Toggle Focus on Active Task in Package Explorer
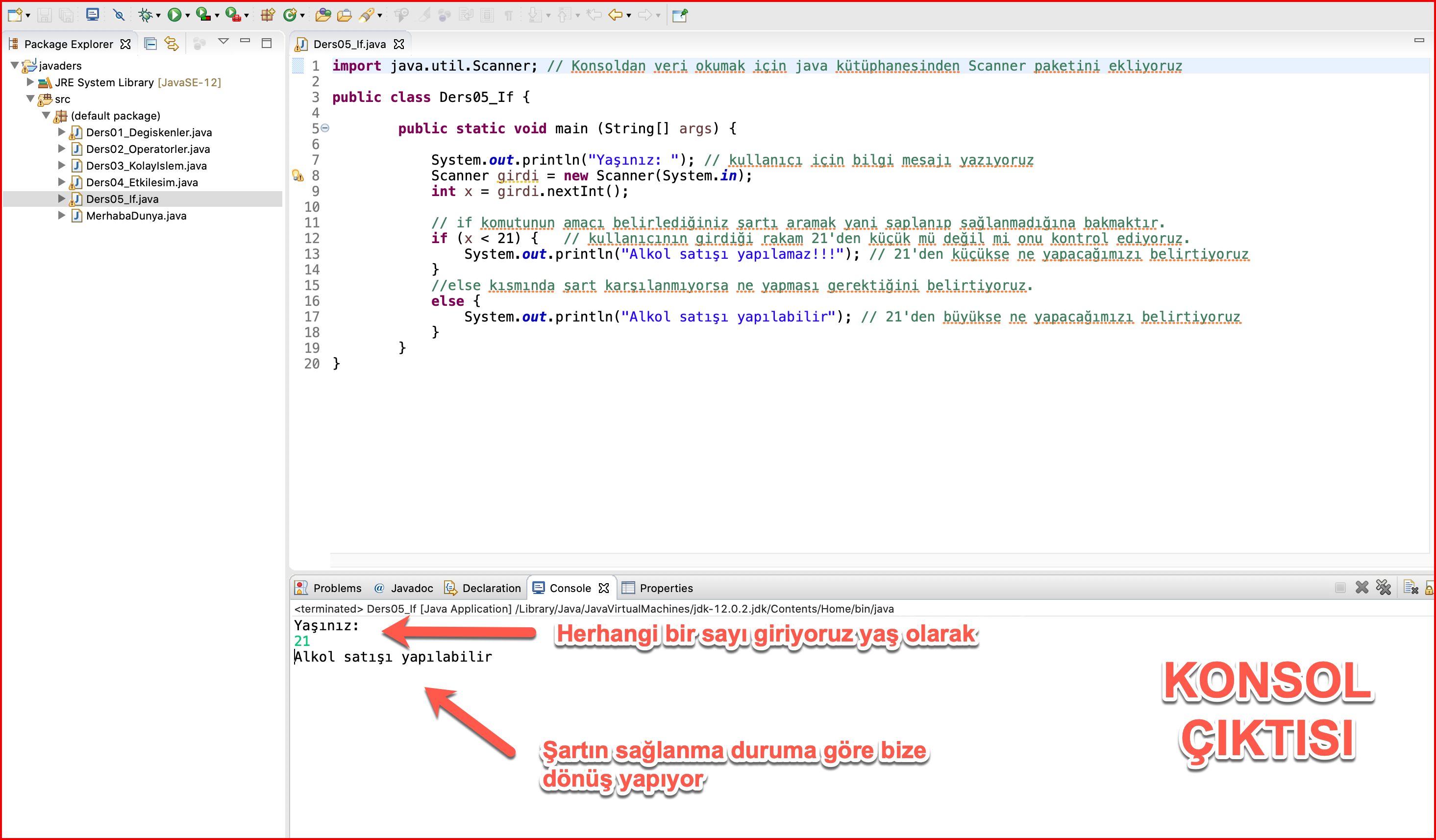 point(199,44)
